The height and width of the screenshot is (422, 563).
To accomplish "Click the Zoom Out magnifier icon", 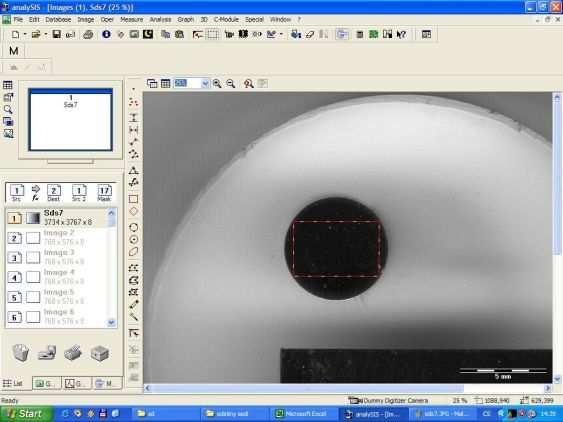I will click(x=231, y=84).
